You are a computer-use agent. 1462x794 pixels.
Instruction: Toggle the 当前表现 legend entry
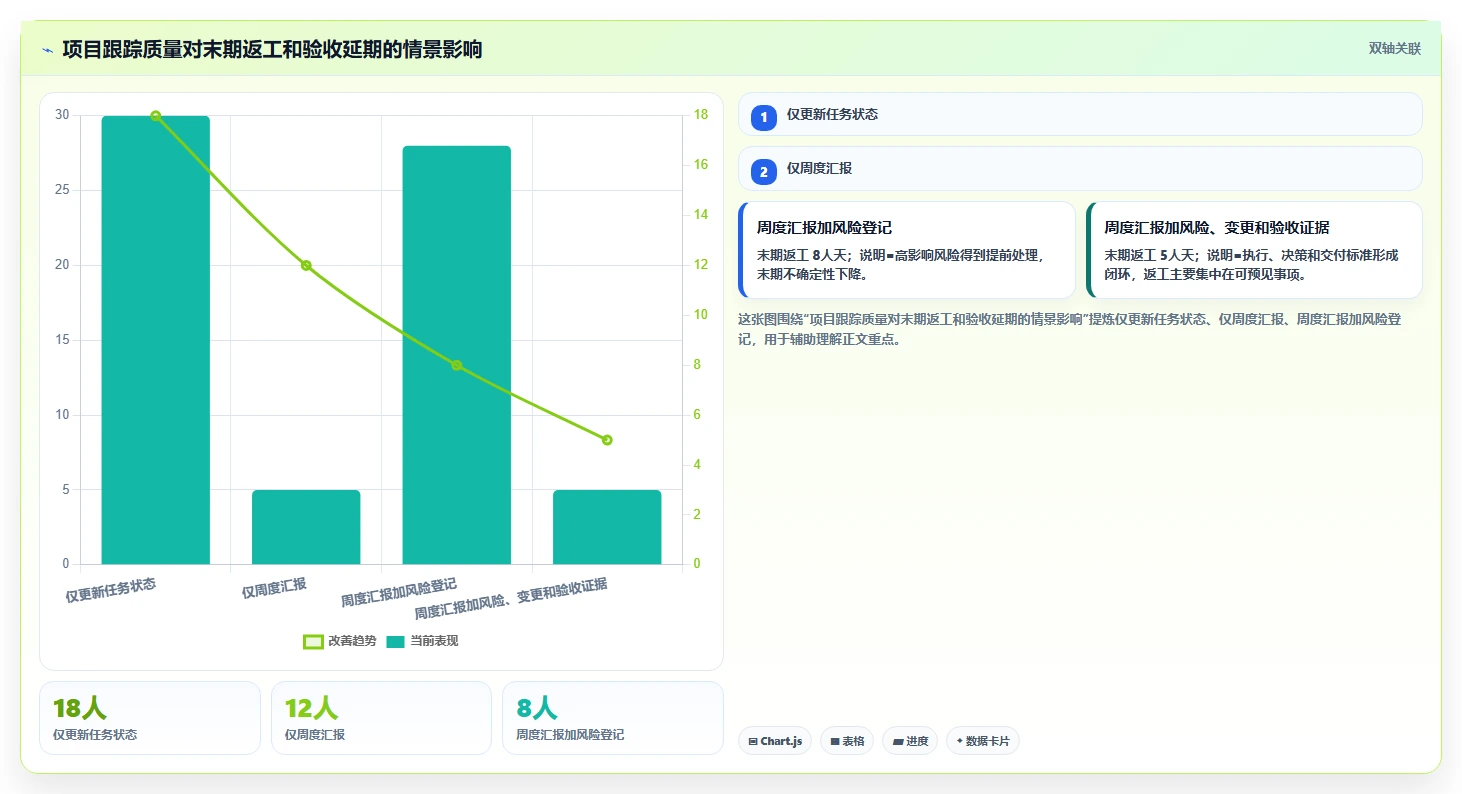pyautogui.click(x=422, y=641)
